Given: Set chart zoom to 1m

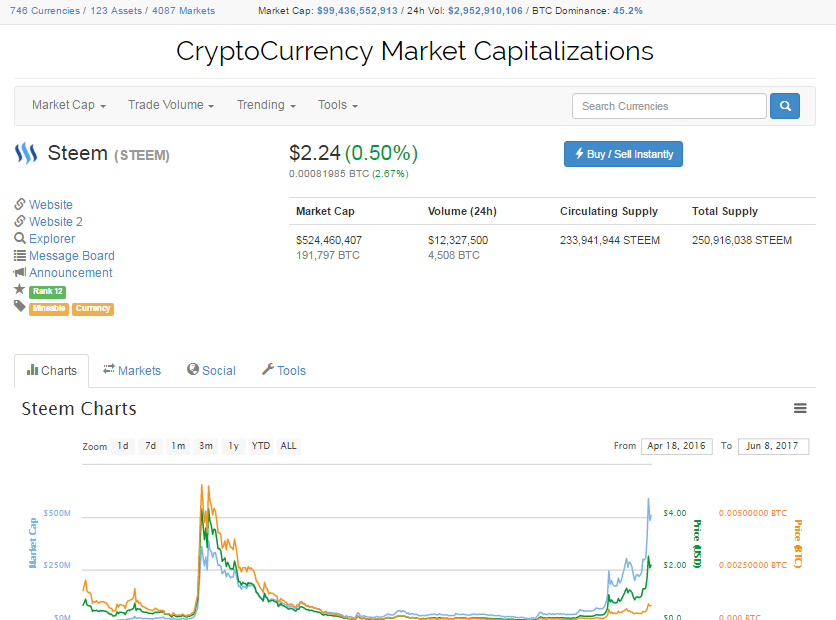Looking at the screenshot, I should 179,446.
